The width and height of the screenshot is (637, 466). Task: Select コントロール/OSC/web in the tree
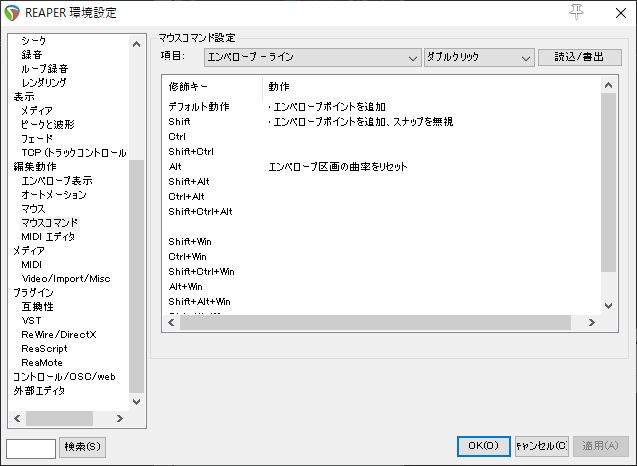click(x=64, y=377)
